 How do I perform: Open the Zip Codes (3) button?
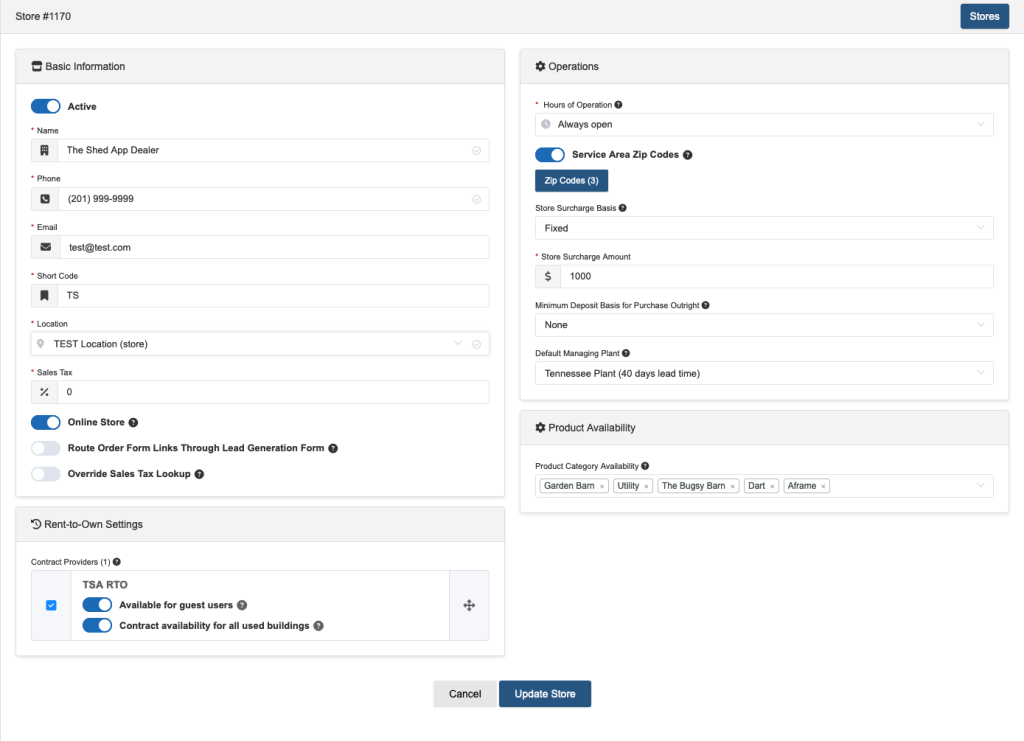tap(571, 180)
